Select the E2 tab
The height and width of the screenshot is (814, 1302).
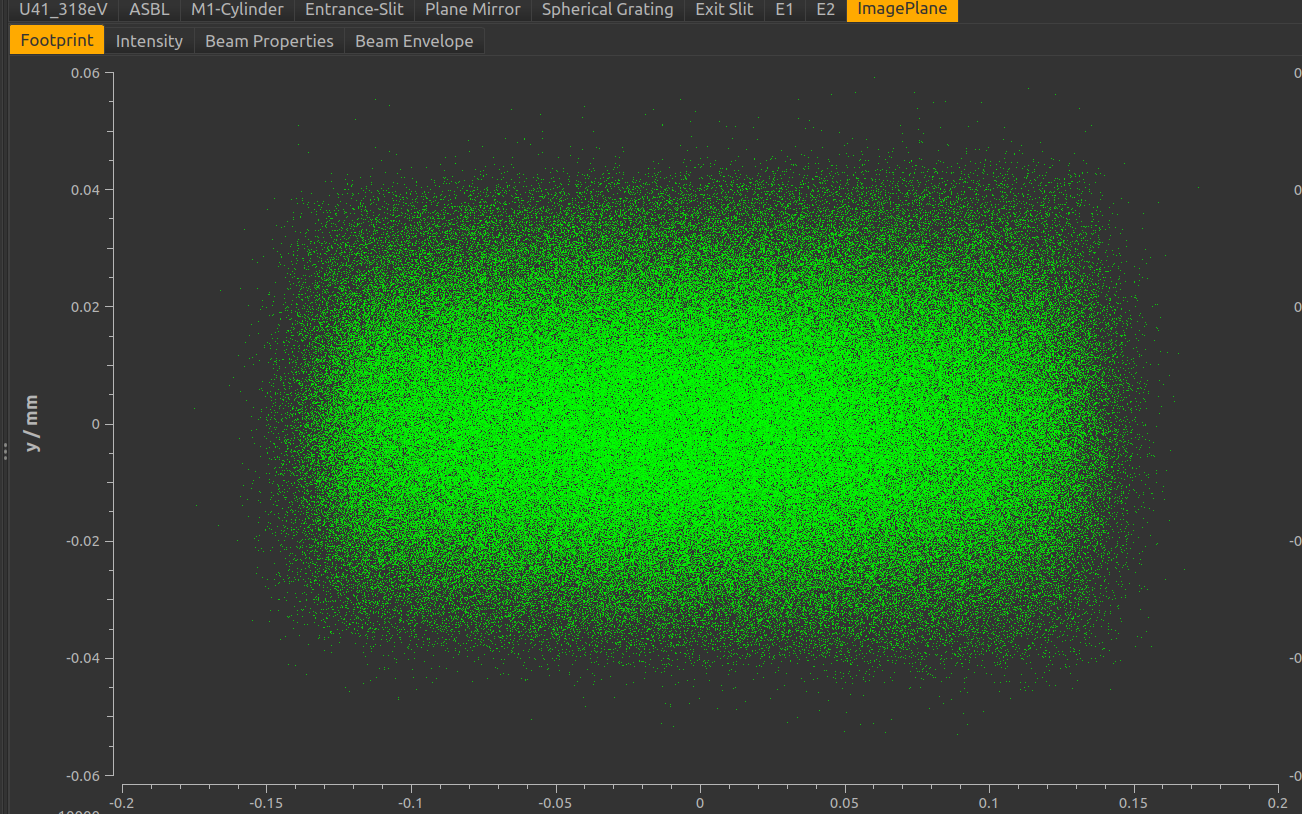pos(825,10)
